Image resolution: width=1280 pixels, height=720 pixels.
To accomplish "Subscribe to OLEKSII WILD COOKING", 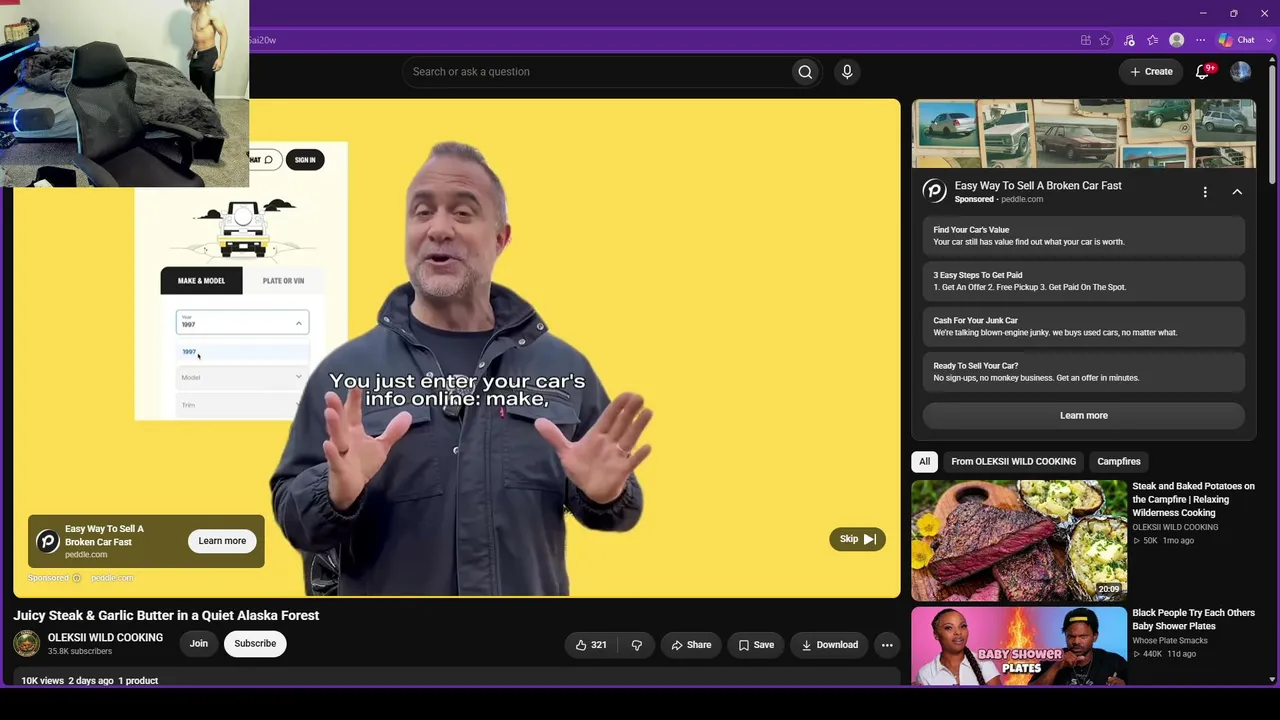I will coord(255,644).
